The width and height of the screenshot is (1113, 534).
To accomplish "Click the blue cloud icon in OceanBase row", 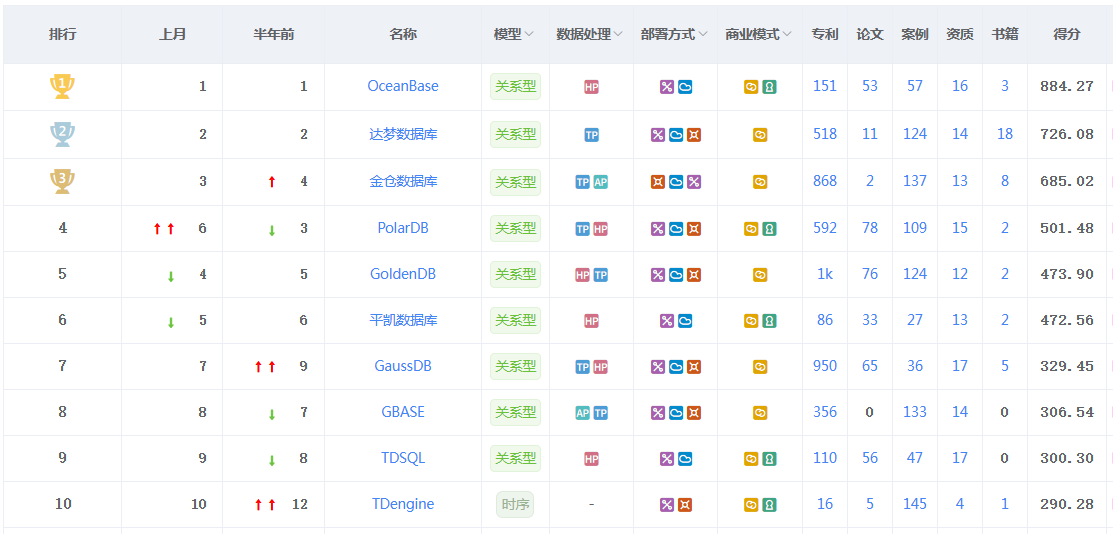I will (685, 87).
